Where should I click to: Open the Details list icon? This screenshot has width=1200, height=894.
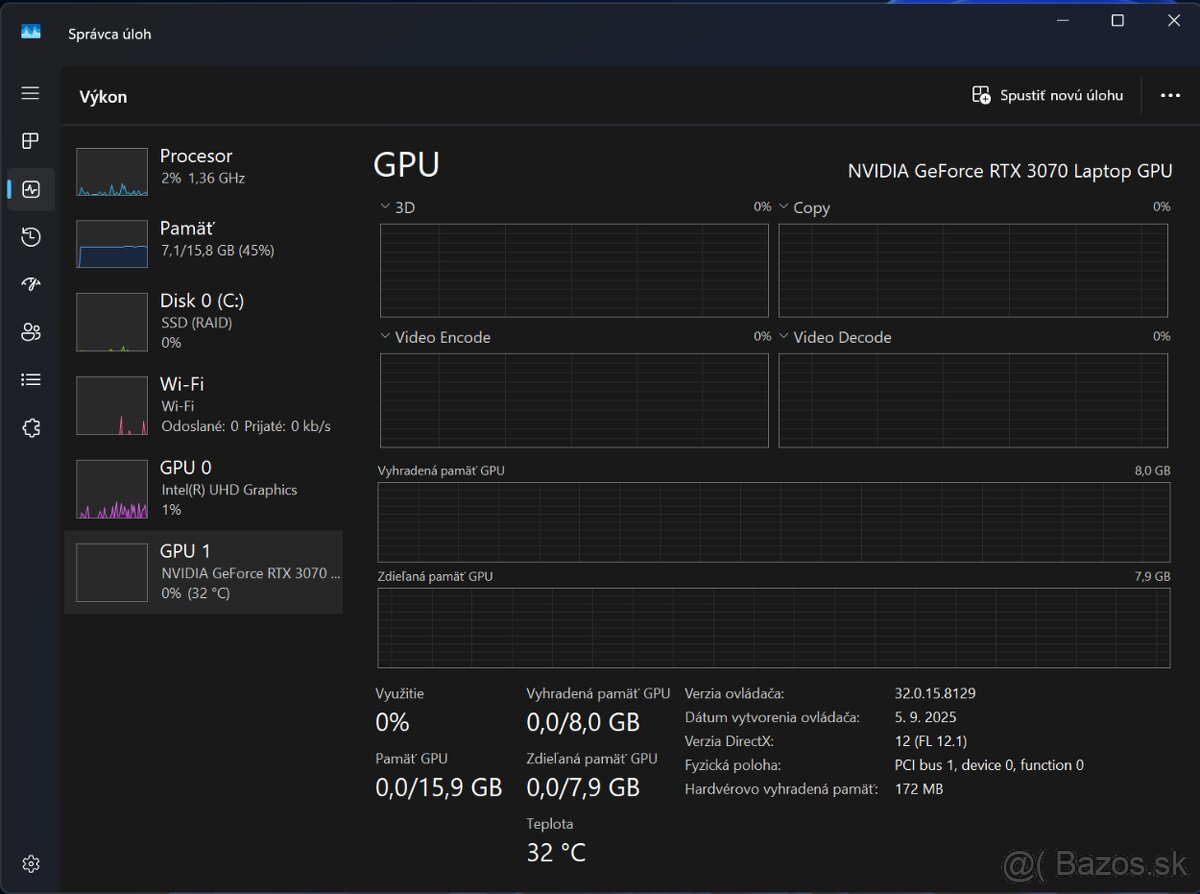coord(31,380)
